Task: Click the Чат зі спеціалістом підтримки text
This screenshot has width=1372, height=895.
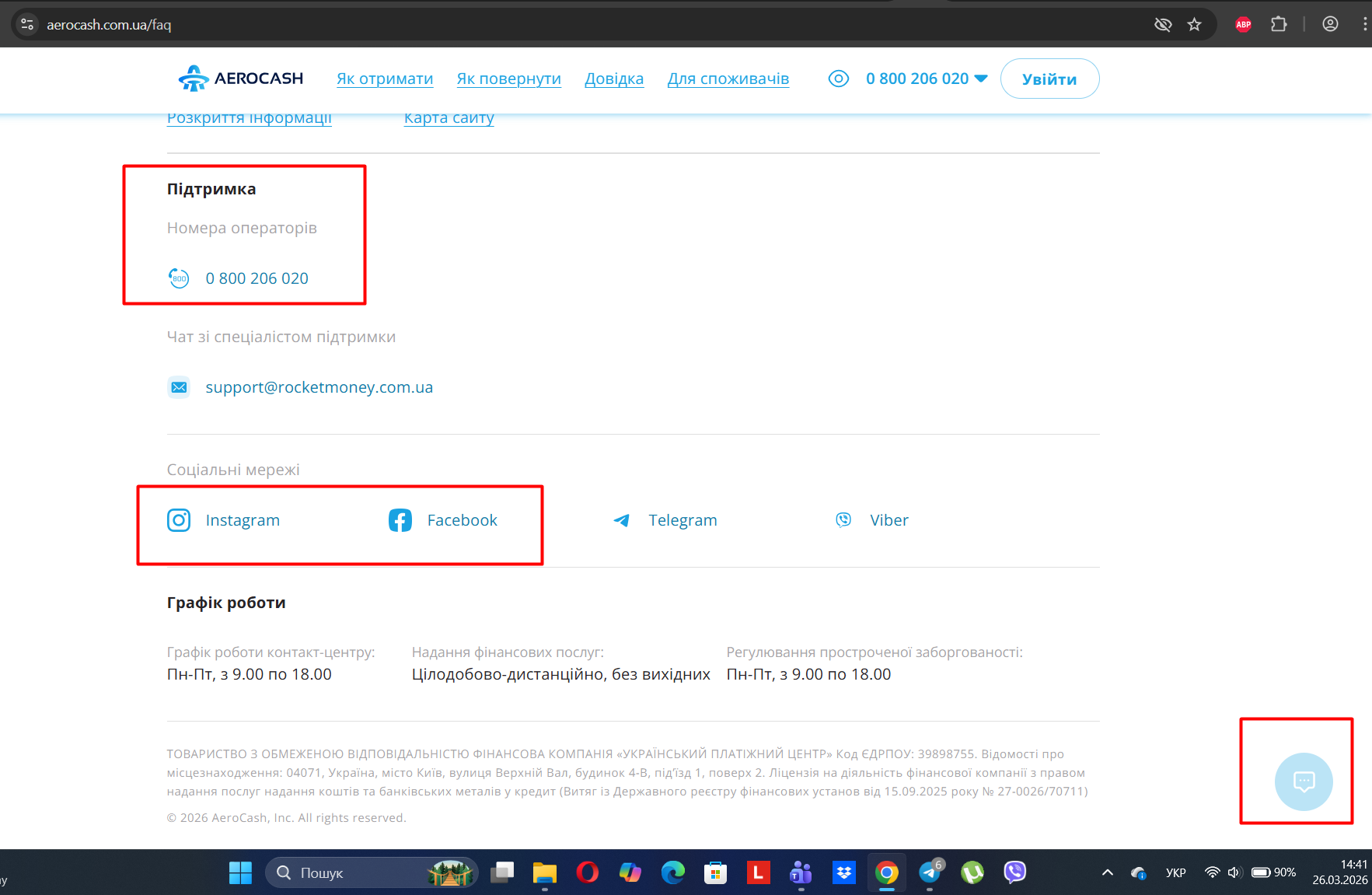Action: 281,337
